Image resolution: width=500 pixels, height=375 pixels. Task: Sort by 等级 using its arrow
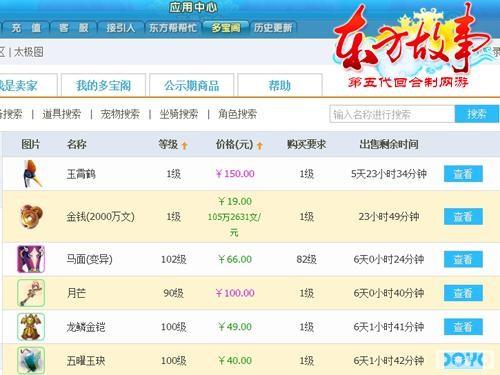[x=184, y=145]
